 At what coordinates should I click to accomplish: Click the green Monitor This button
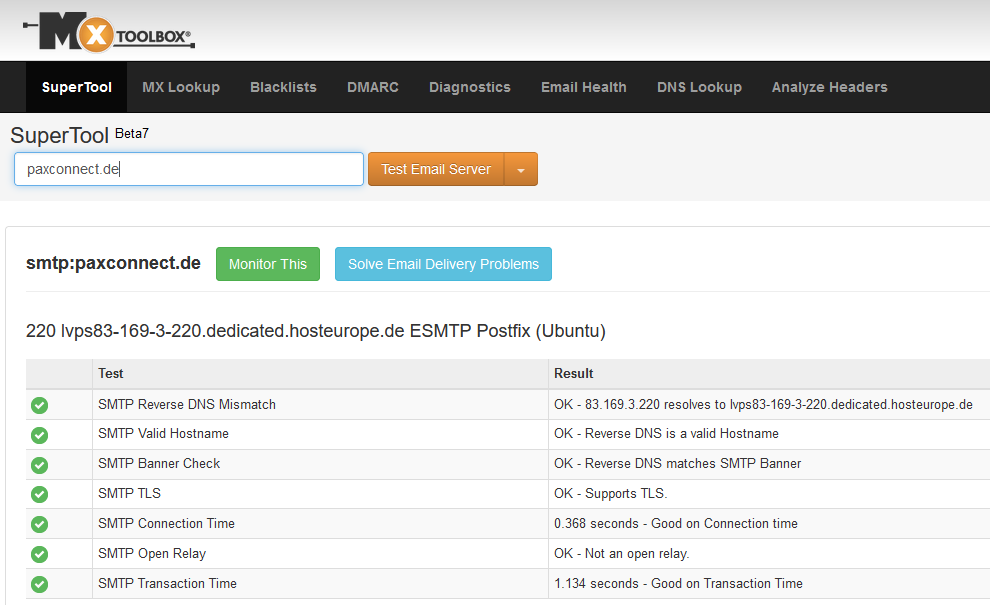tap(268, 264)
